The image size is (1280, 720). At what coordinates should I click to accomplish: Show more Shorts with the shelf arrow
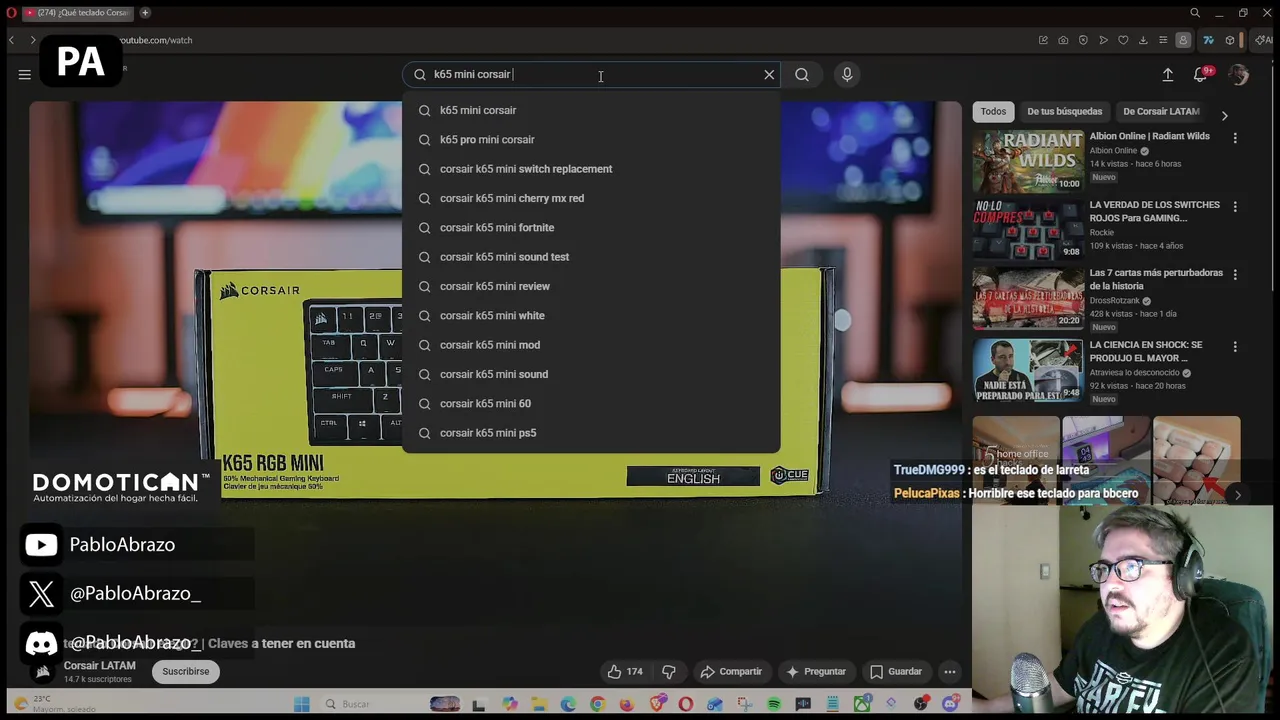[1237, 495]
